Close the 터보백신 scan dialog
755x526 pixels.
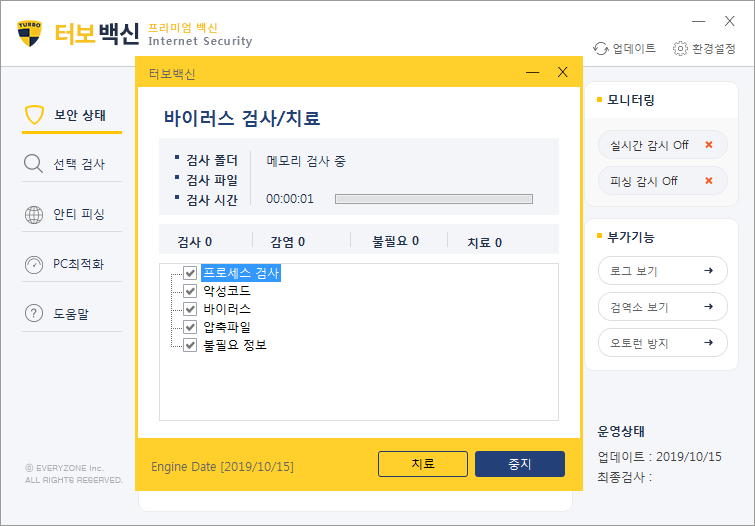[x=563, y=72]
